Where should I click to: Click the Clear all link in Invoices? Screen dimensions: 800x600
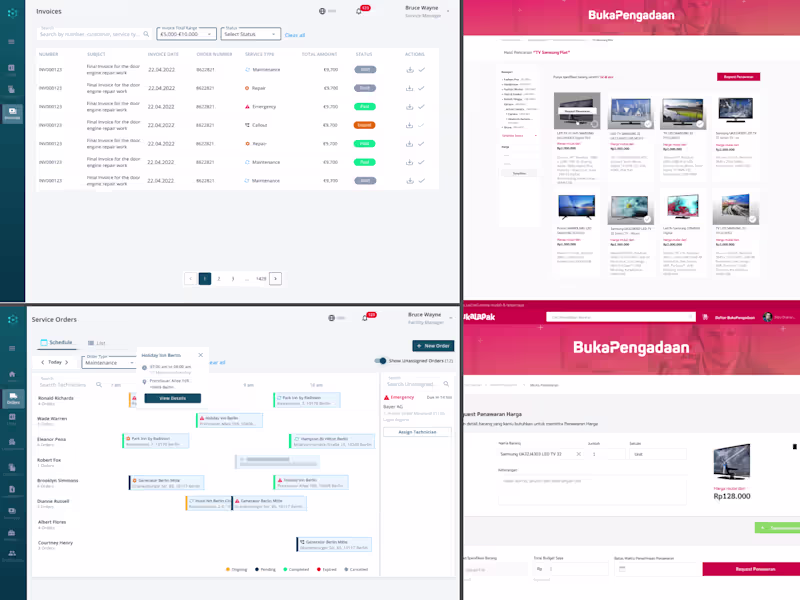295,35
